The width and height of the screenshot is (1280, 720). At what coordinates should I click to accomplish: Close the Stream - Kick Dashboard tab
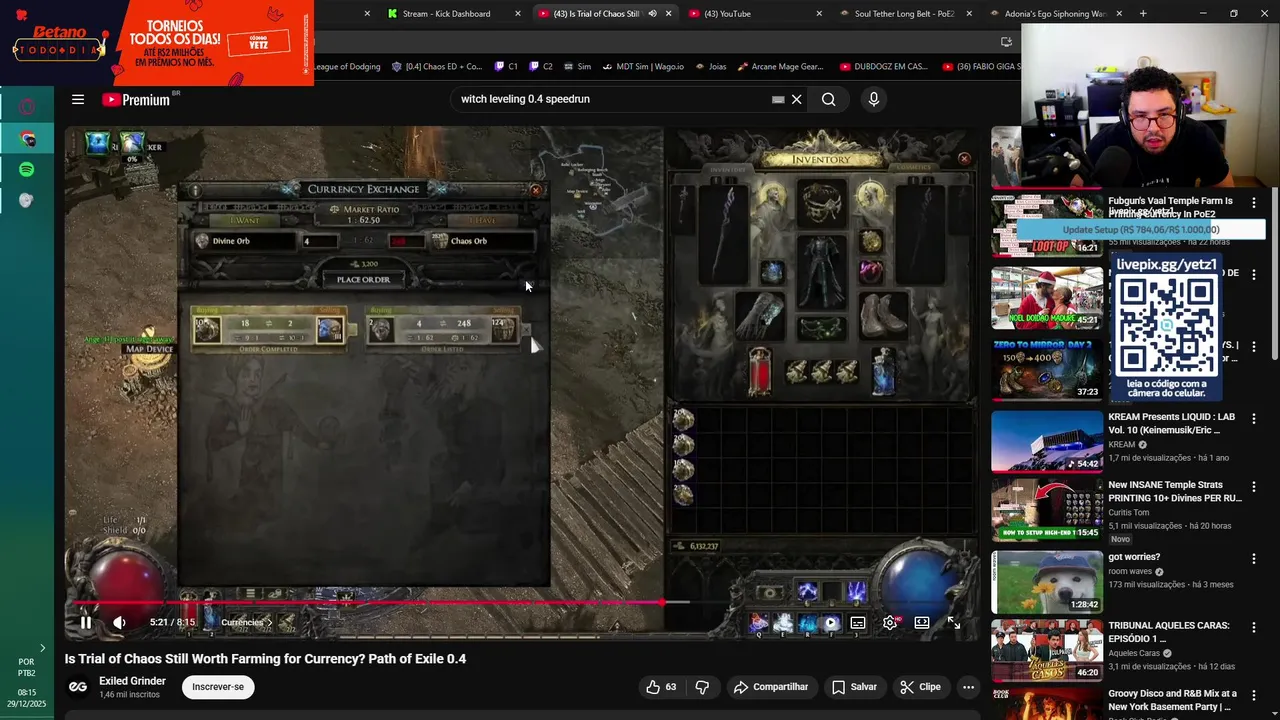pos(517,14)
